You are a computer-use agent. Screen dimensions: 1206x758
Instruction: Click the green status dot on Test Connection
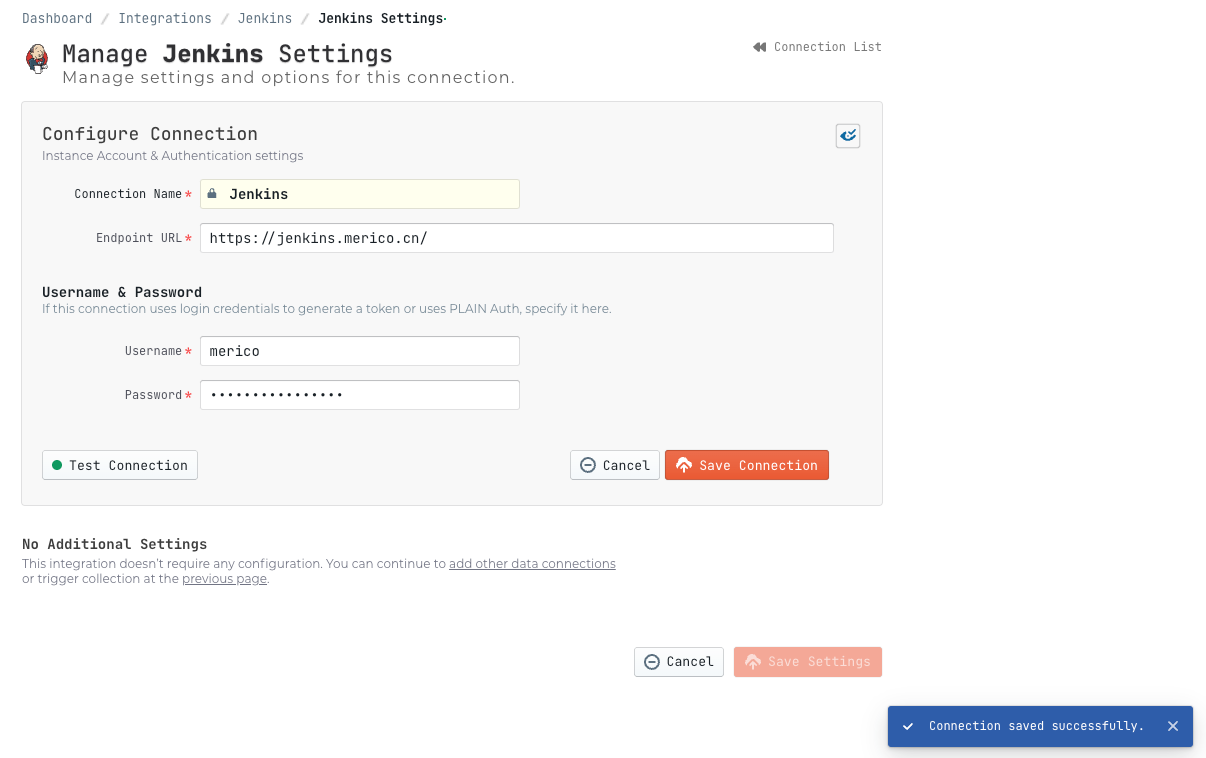coord(55,465)
